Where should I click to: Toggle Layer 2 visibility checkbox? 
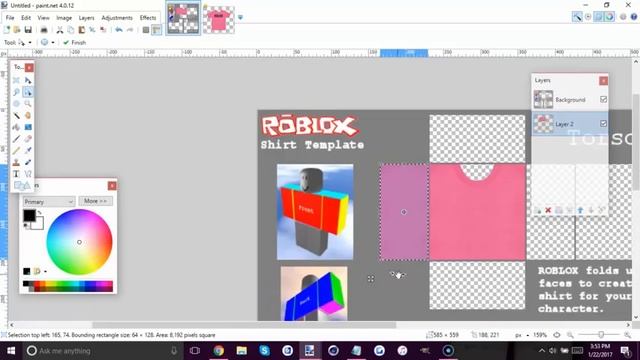604,124
